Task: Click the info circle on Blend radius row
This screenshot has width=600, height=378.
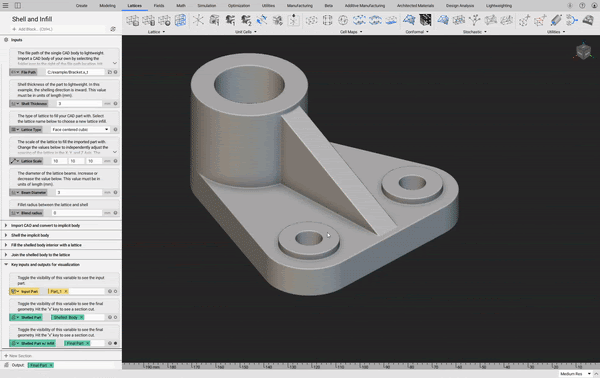Action: pos(116,213)
